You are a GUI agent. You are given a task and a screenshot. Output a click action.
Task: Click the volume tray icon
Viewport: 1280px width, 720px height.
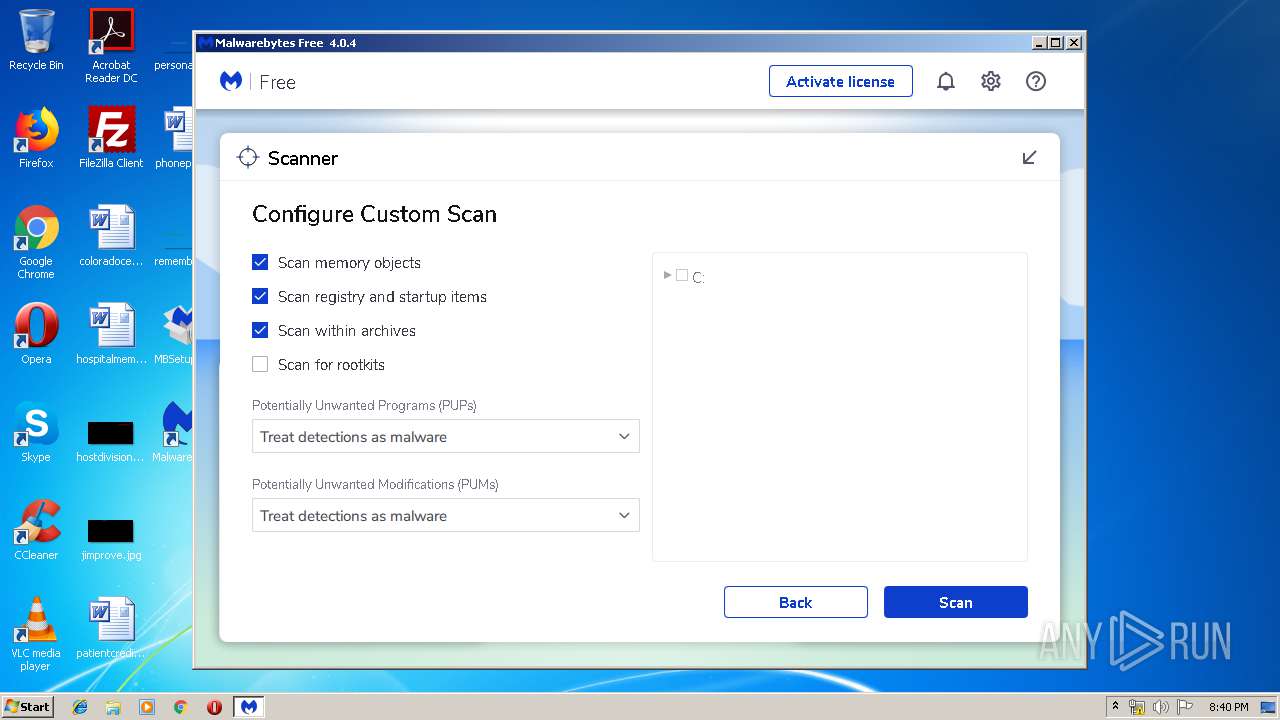(x=1160, y=707)
